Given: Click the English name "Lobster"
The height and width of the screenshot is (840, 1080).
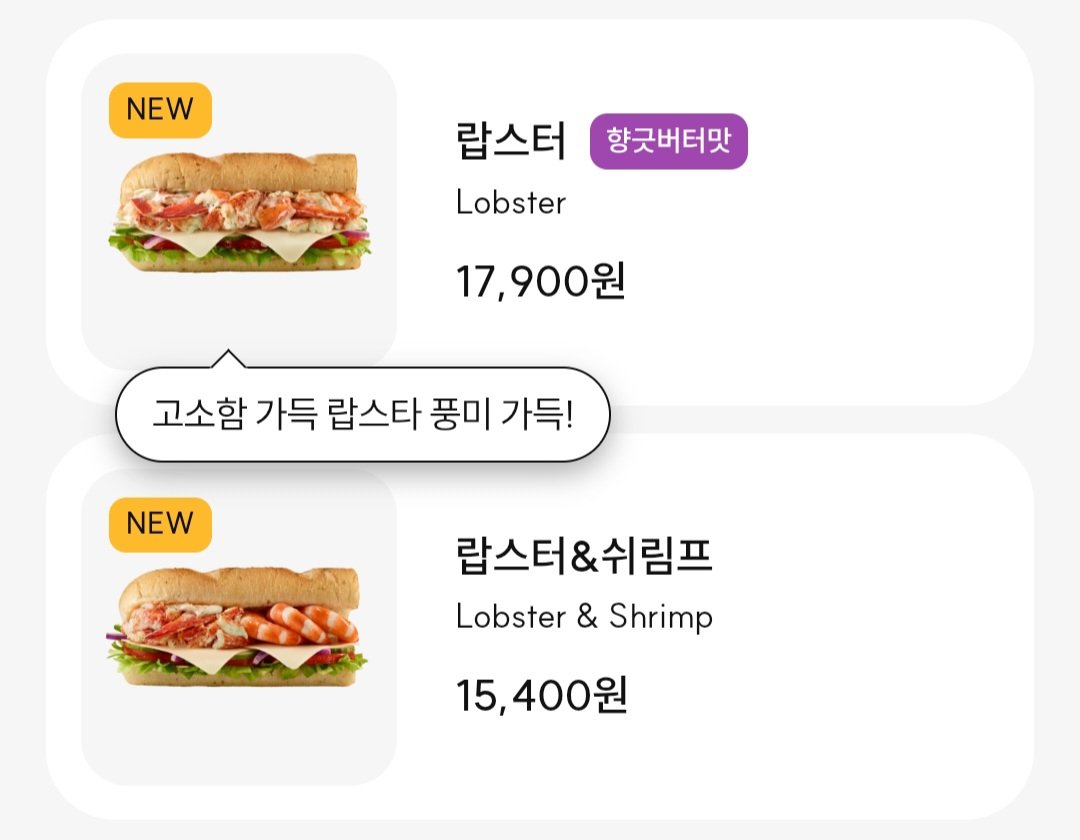Looking at the screenshot, I should (x=510, y=203).
